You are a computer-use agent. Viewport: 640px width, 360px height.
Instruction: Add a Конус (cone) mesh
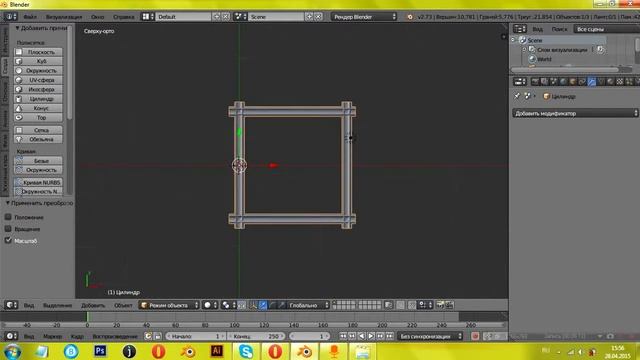[38, 108]
